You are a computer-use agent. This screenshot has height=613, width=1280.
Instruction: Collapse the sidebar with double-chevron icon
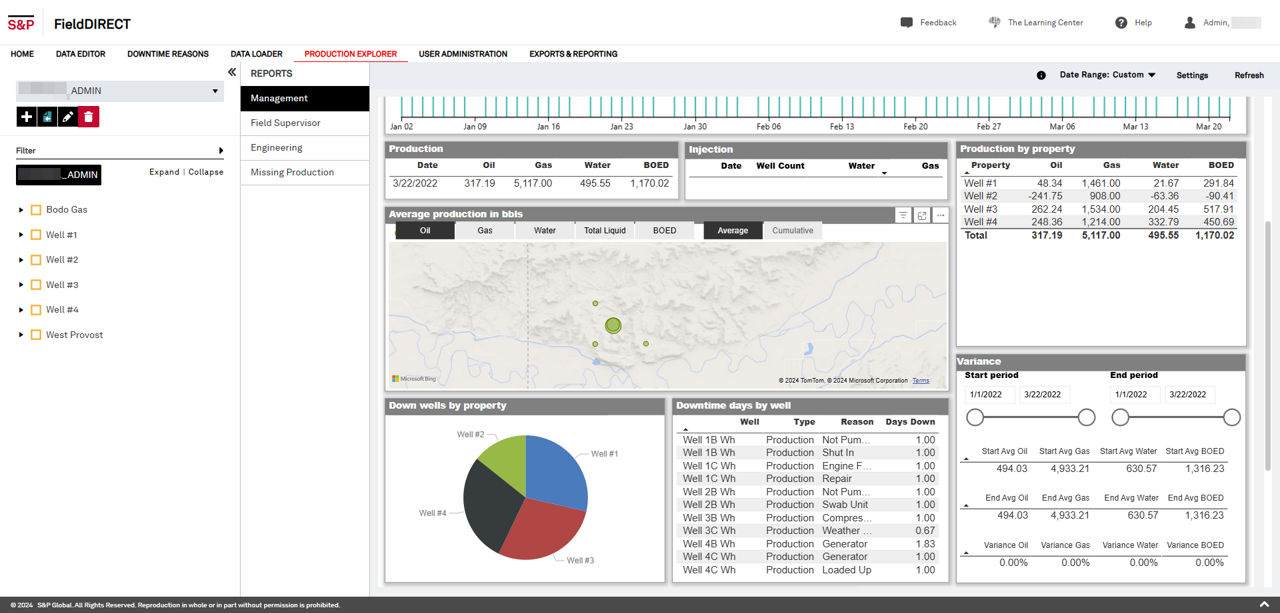[232, 73]
